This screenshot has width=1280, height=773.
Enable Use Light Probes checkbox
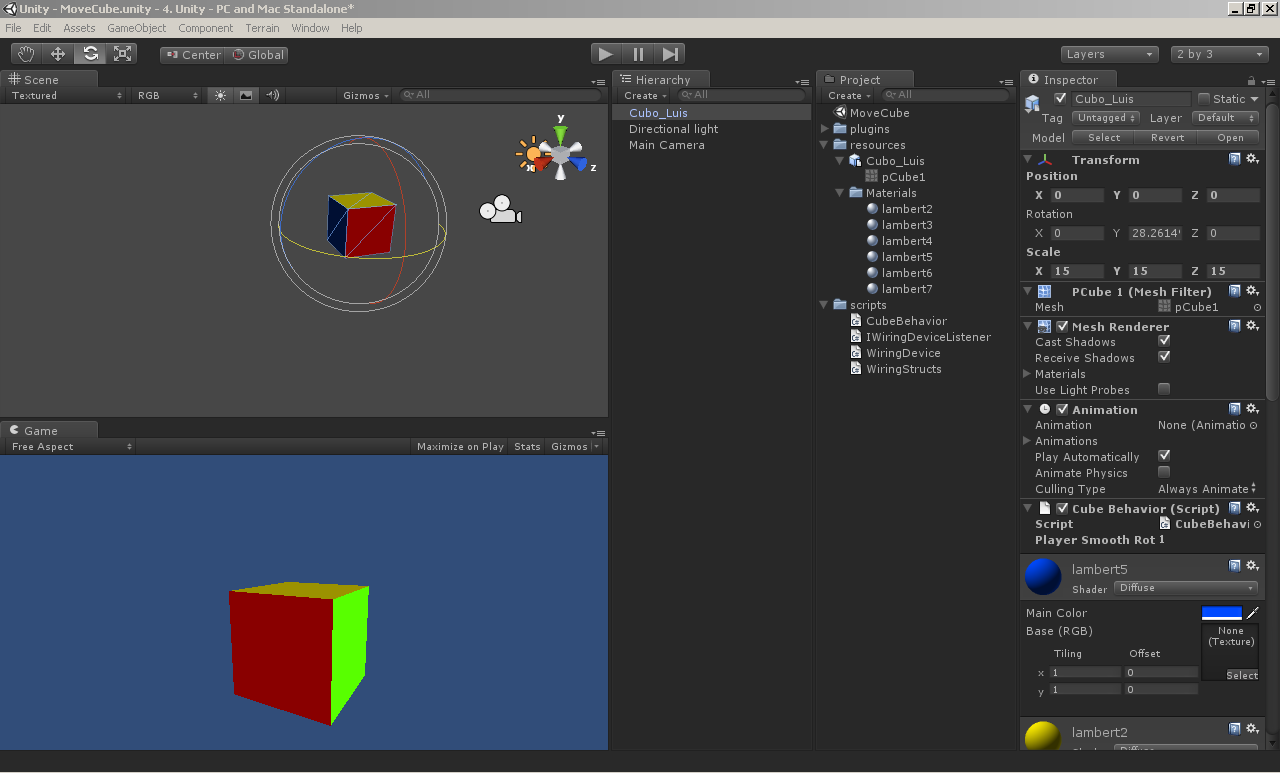click(1164, 389)
